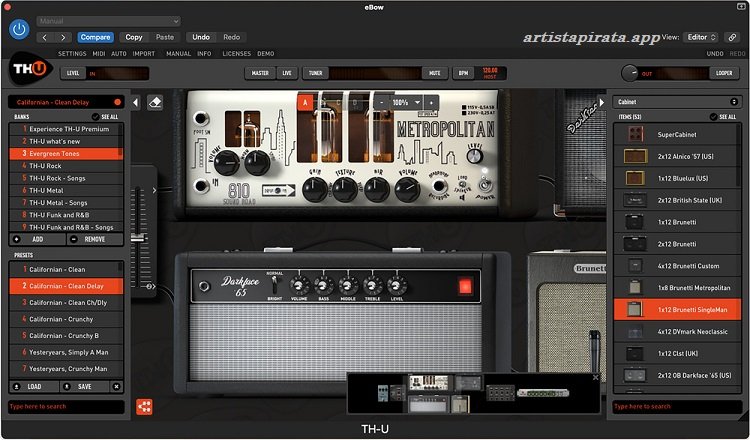Click zoom-in plus button above amp

431,103
